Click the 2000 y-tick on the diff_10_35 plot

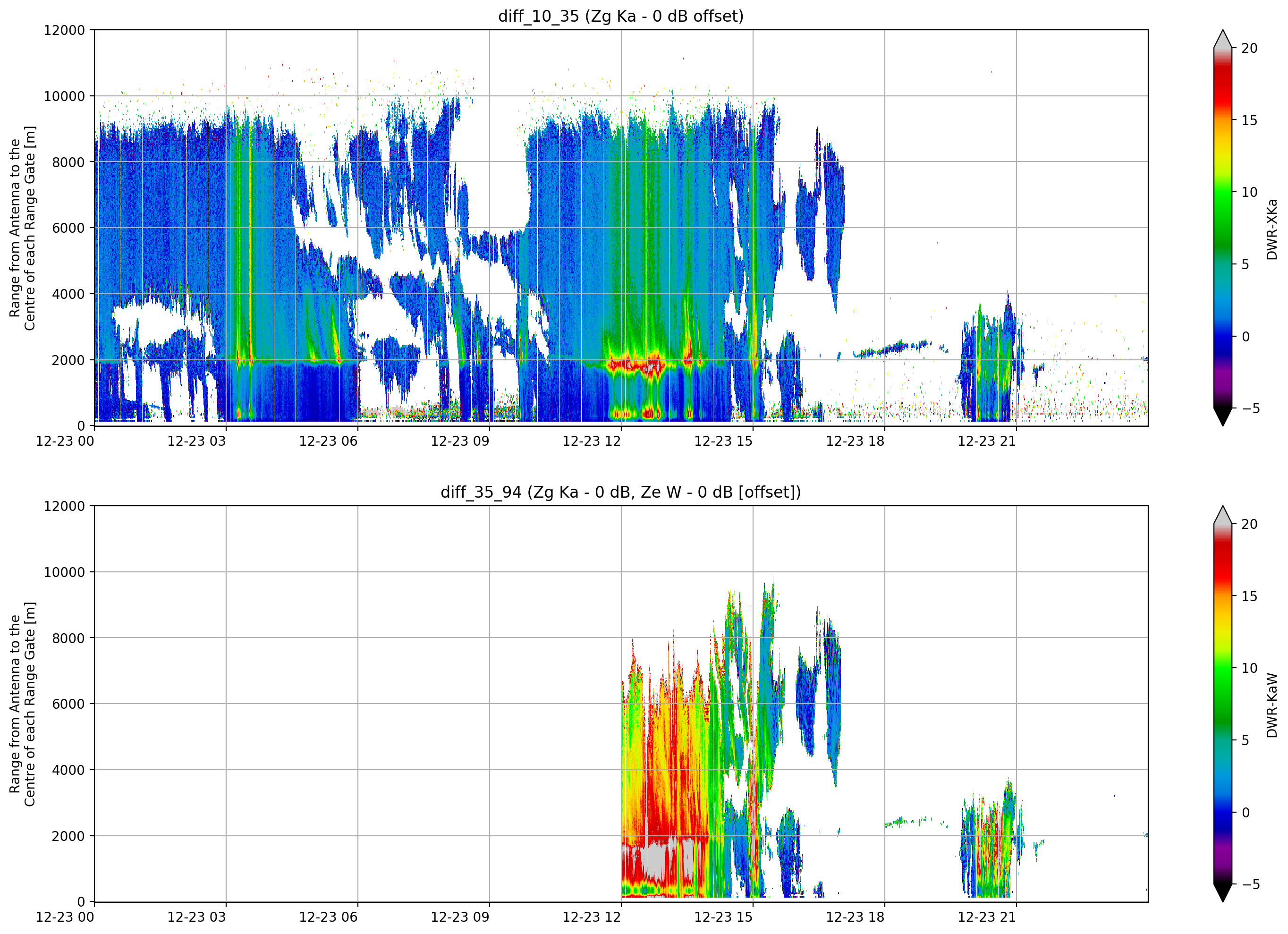[x=68, y=360]
